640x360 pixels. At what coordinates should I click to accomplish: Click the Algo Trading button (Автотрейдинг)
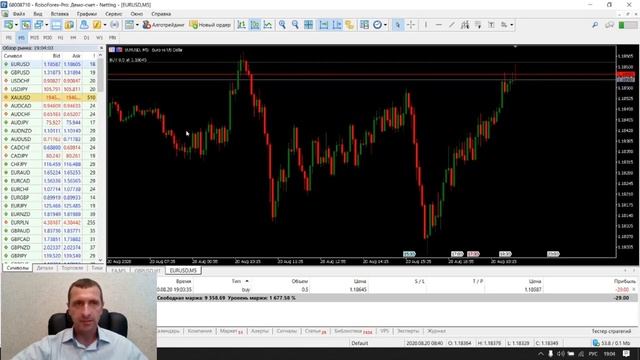pos(163,25)
